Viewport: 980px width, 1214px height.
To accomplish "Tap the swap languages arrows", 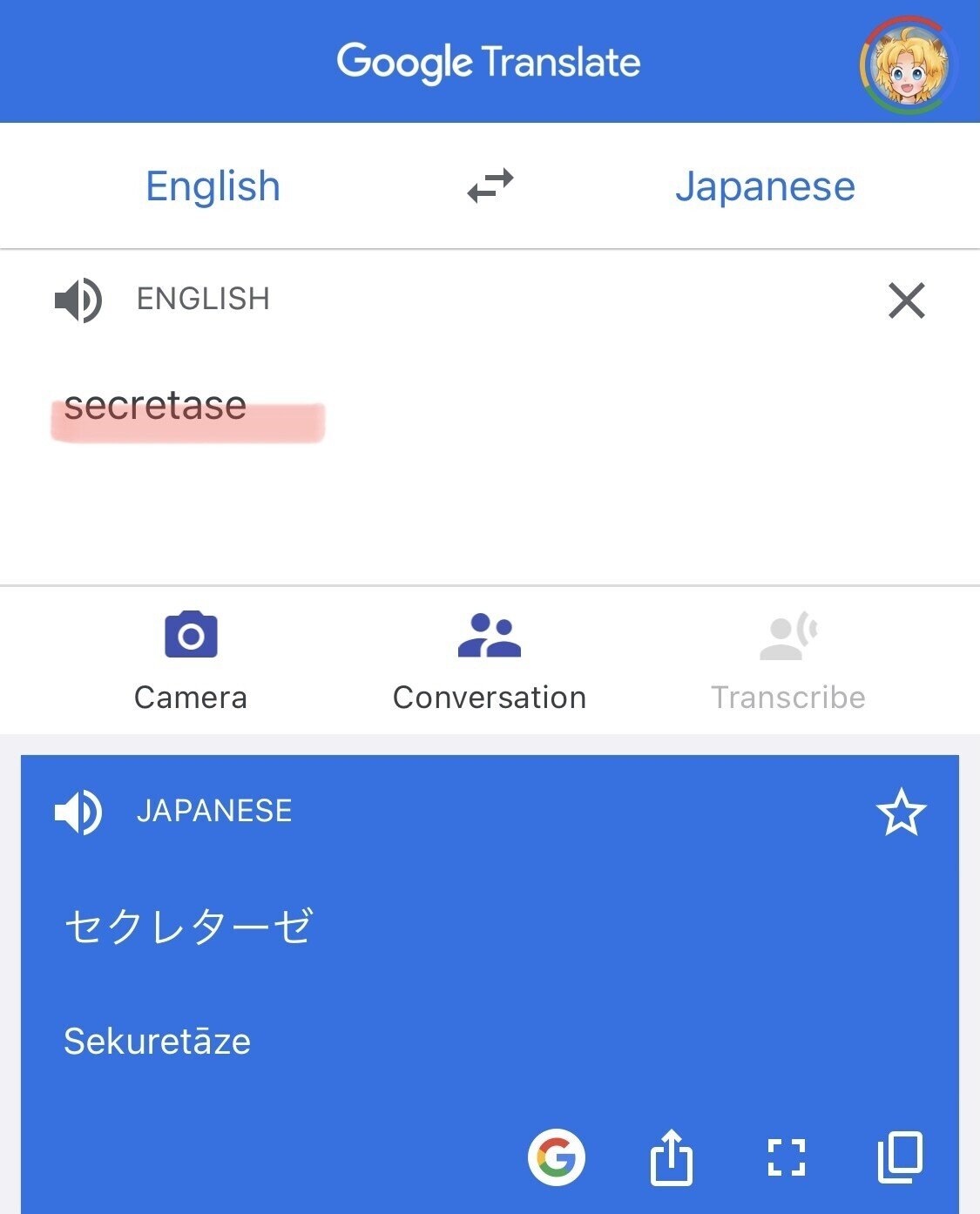I will 490,185.
